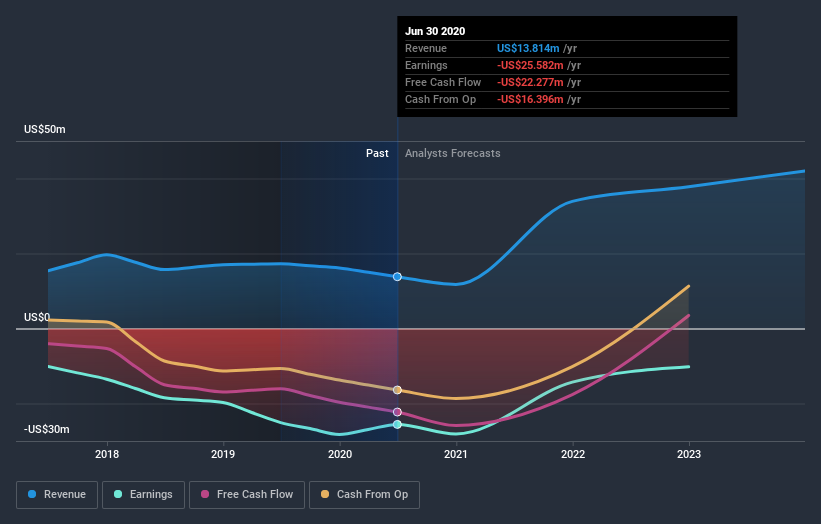Click the Earnings row label in tooltip
Viewport: 821px width, 524px height.
426,65
